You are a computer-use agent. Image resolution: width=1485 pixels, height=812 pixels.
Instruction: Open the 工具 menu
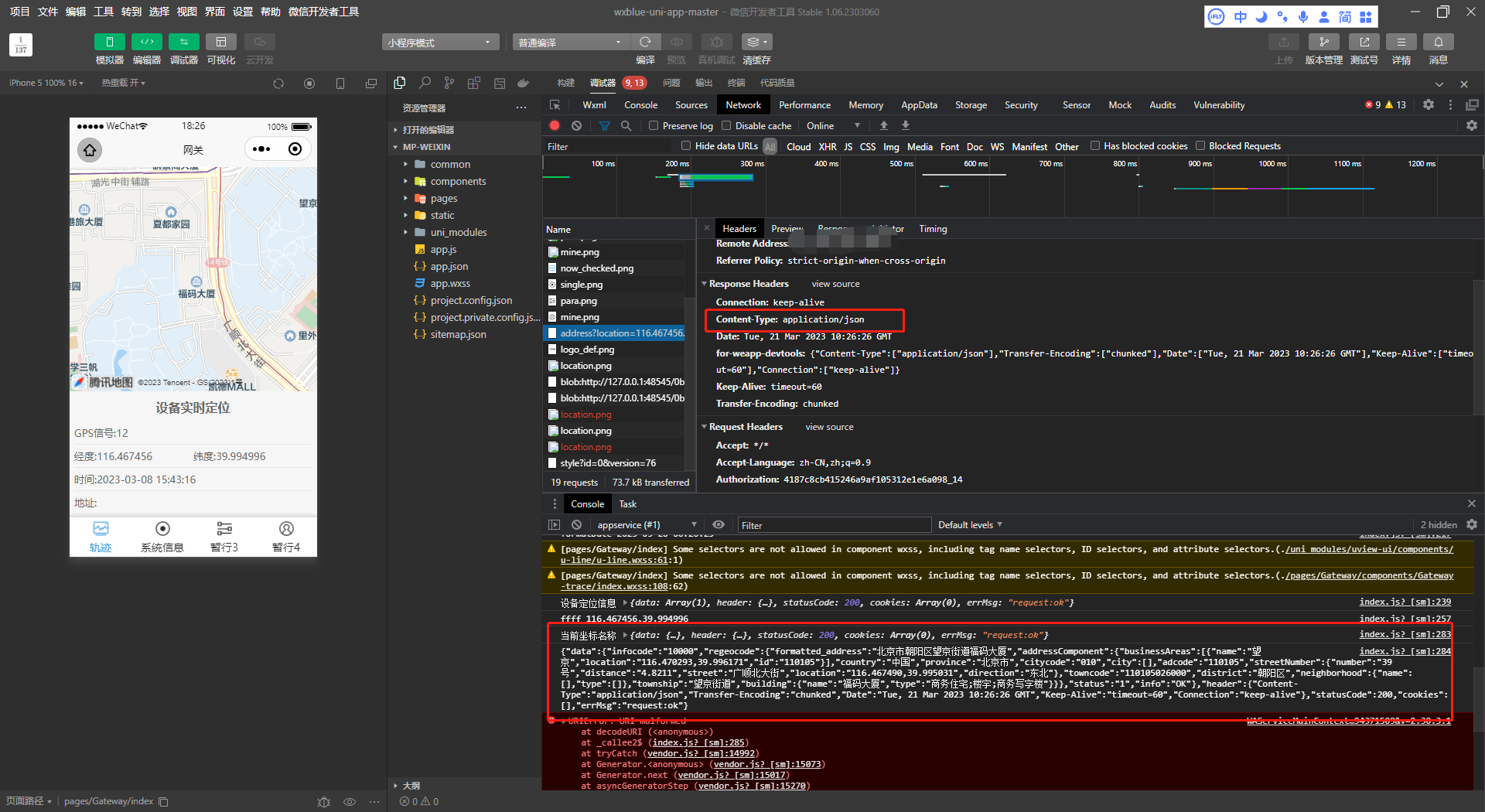pyautogui.click(x=104, y=12)
